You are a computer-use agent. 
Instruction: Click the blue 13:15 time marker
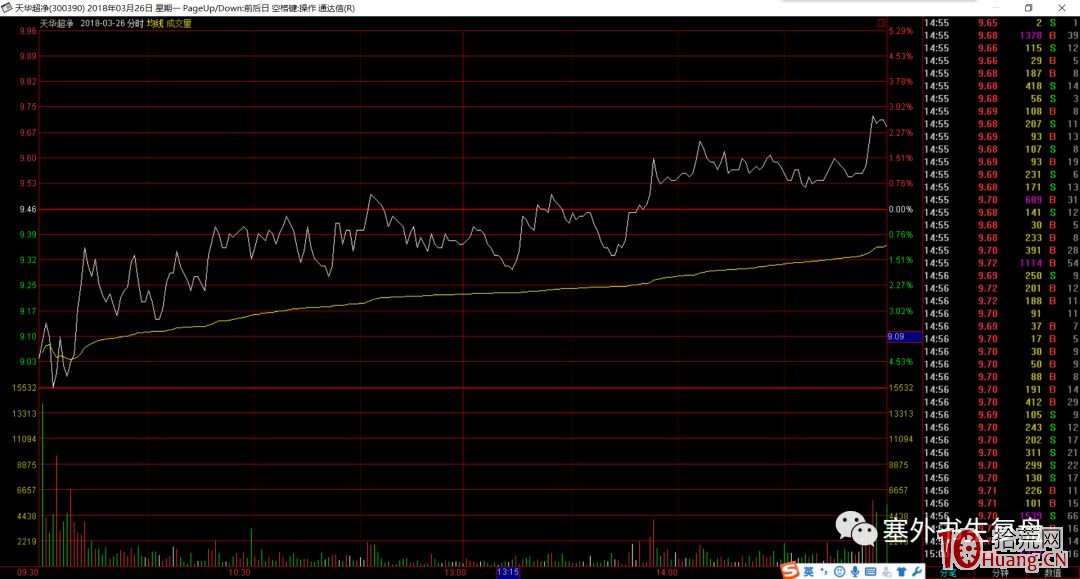tap(508, 572)
